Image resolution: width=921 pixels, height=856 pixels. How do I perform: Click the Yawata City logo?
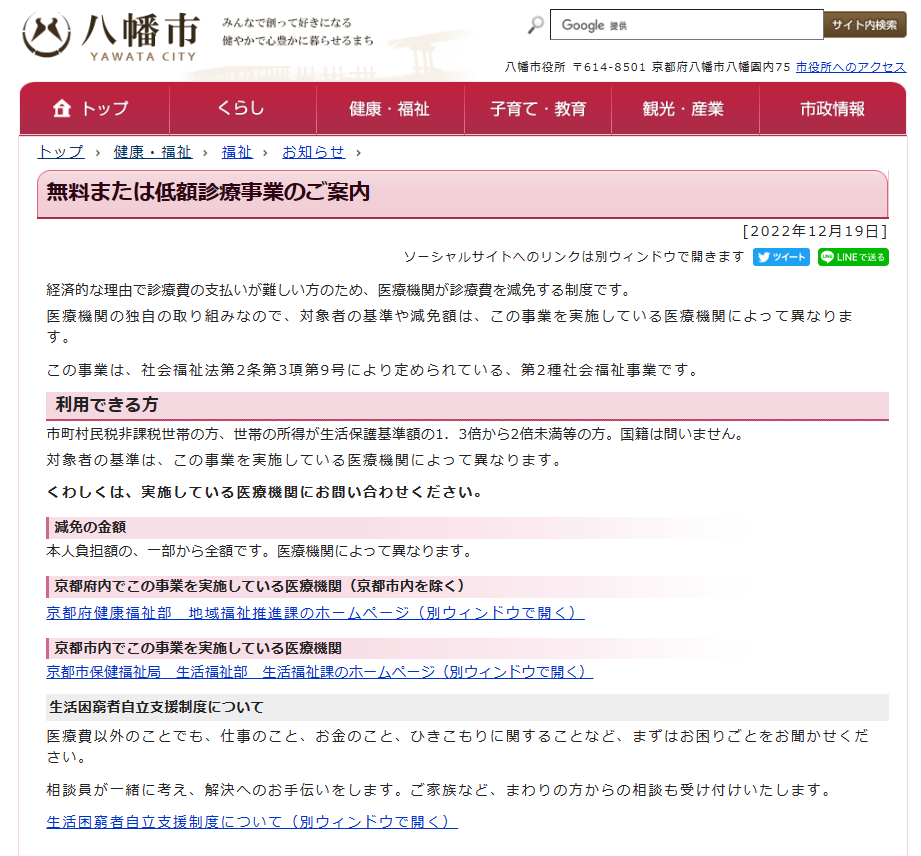coord(111,36)
